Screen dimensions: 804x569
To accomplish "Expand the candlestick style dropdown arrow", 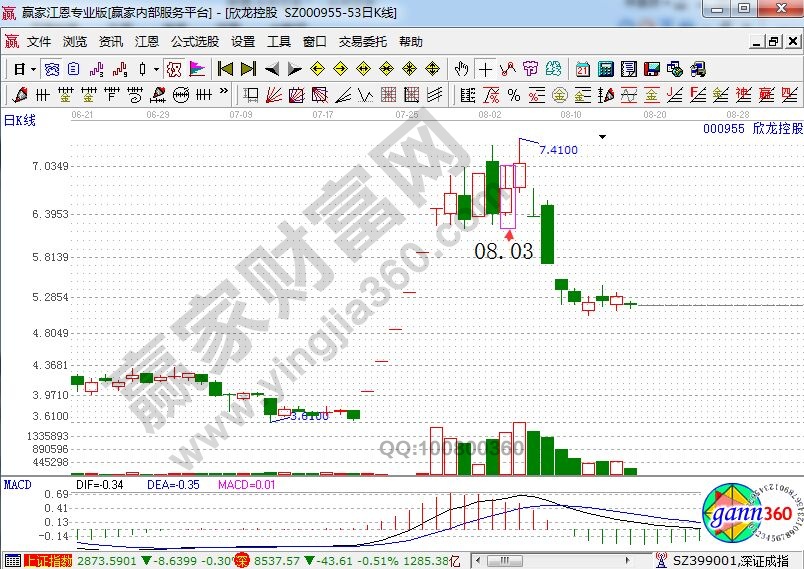I will [x=155, y=69].
